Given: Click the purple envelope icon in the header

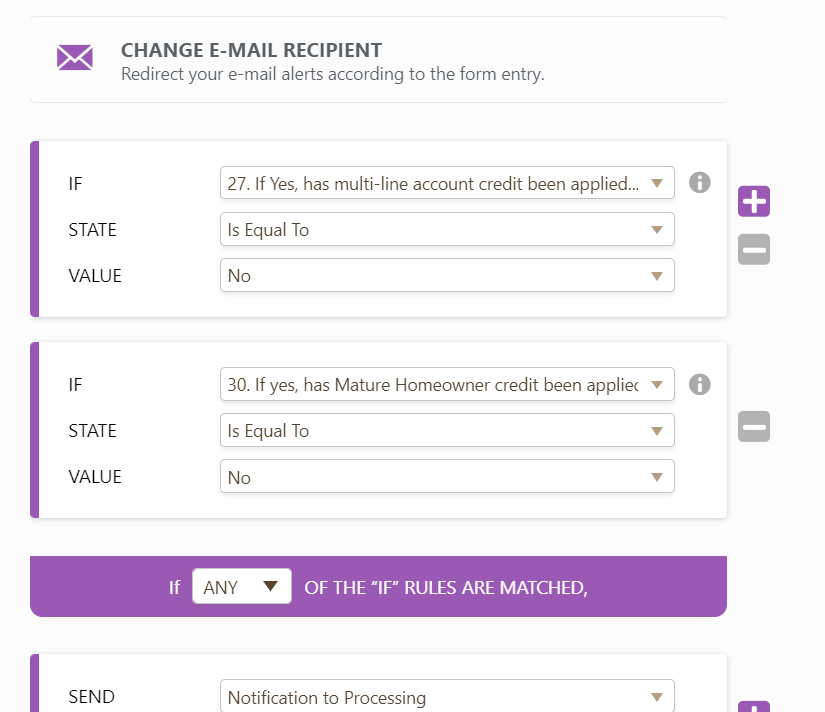Looking at the screenshot, I should 74,57.
